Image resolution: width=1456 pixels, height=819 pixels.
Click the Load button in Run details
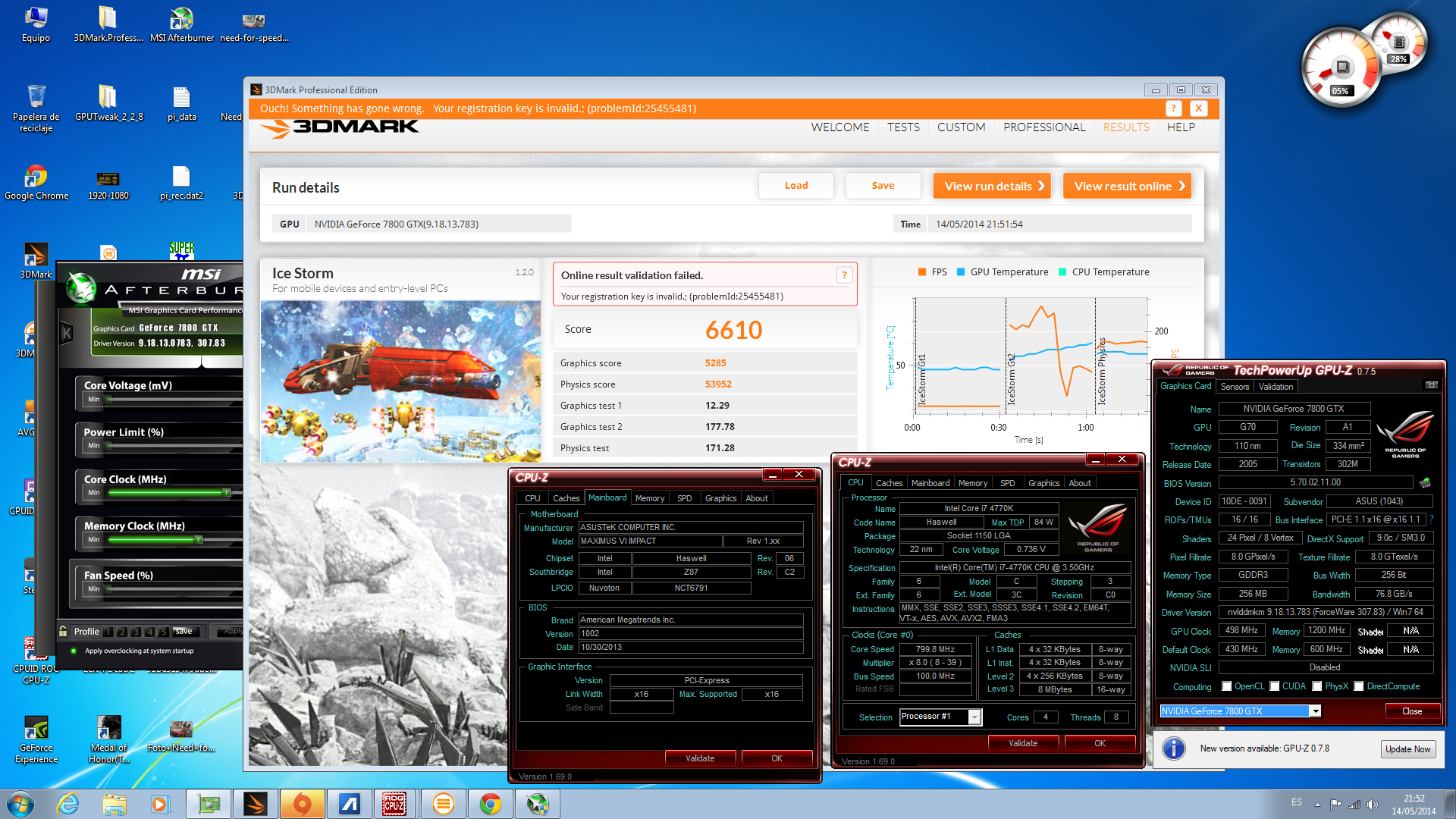[x=796, y=186]
